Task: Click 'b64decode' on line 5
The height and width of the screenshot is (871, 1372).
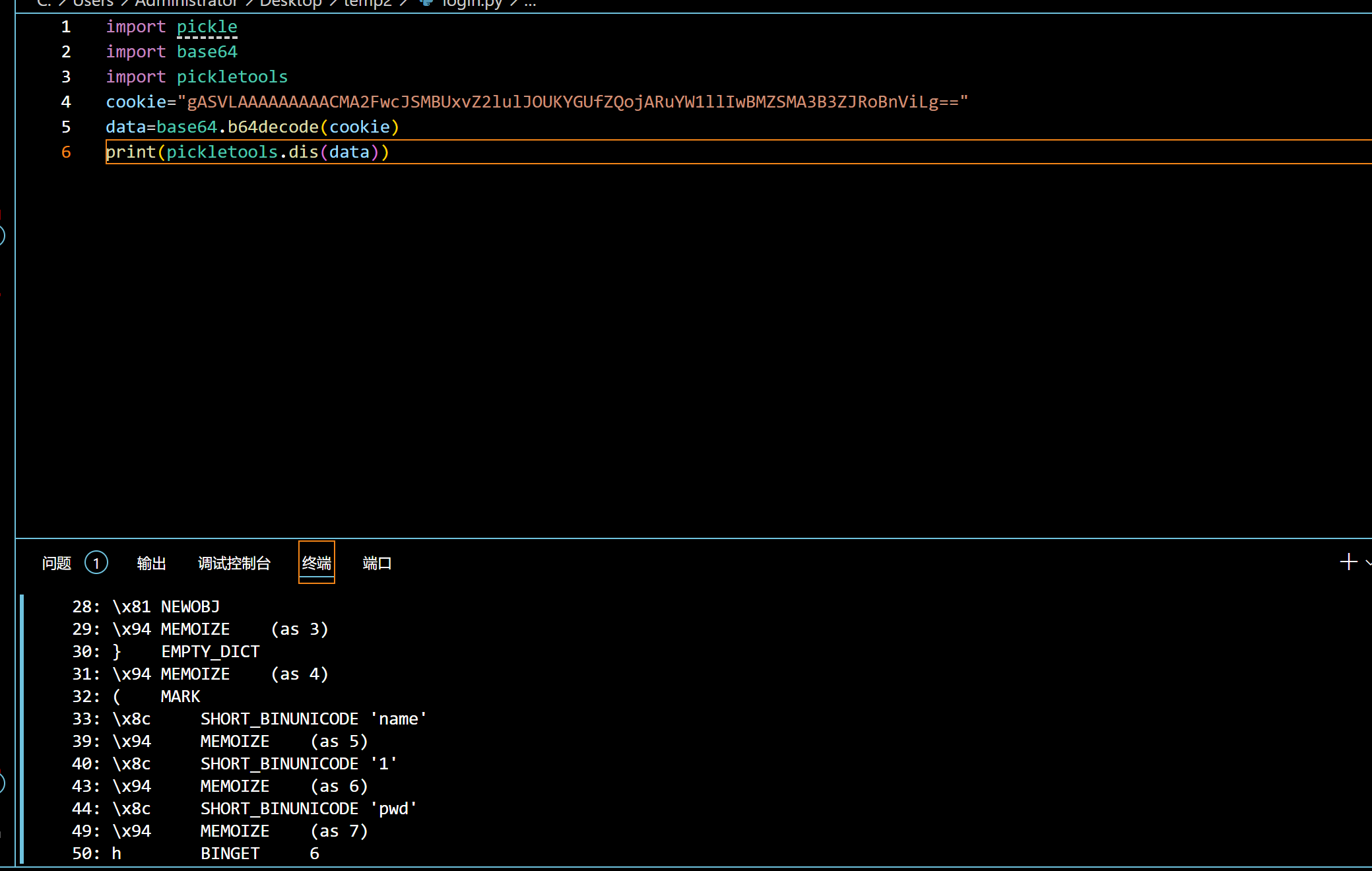Action: pyautogui.click(x=273, y=127)
